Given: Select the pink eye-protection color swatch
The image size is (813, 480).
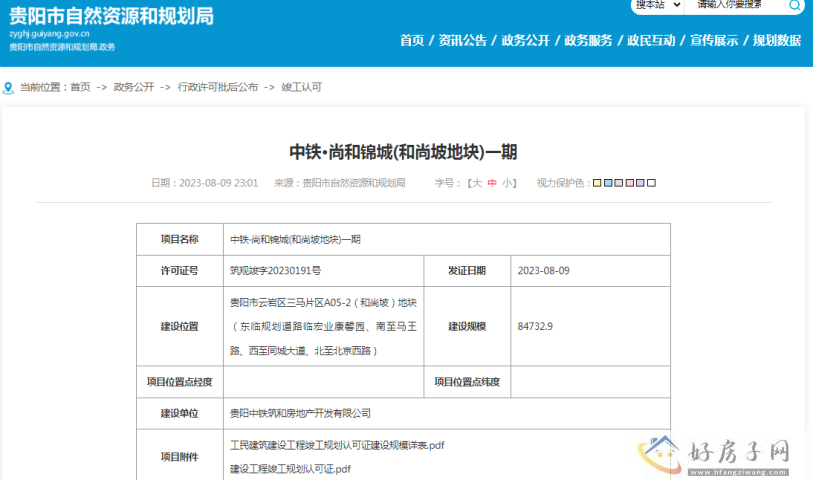Looking at the screenshot, I should 630,183.
